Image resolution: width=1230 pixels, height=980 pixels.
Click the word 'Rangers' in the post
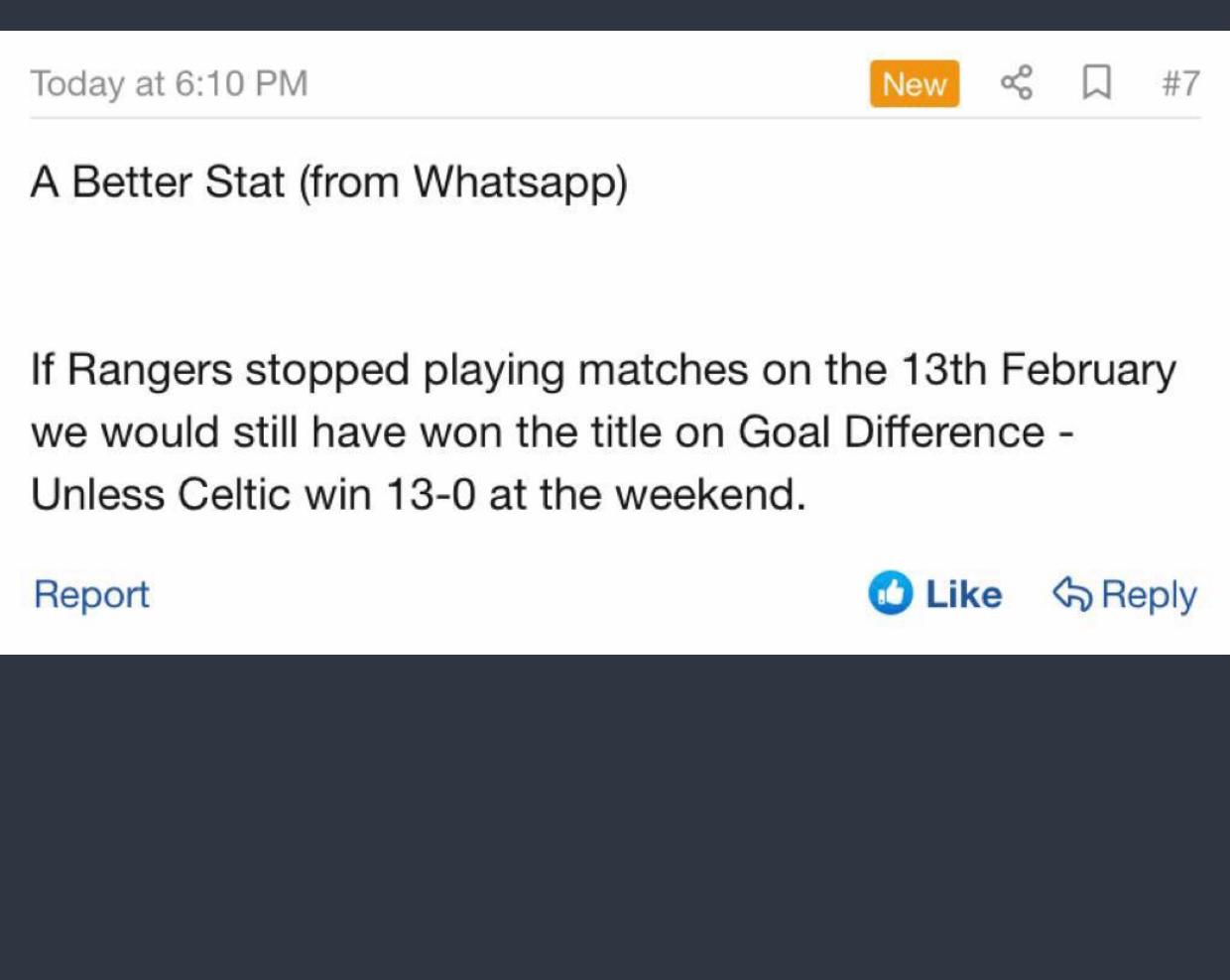point(150,370)
